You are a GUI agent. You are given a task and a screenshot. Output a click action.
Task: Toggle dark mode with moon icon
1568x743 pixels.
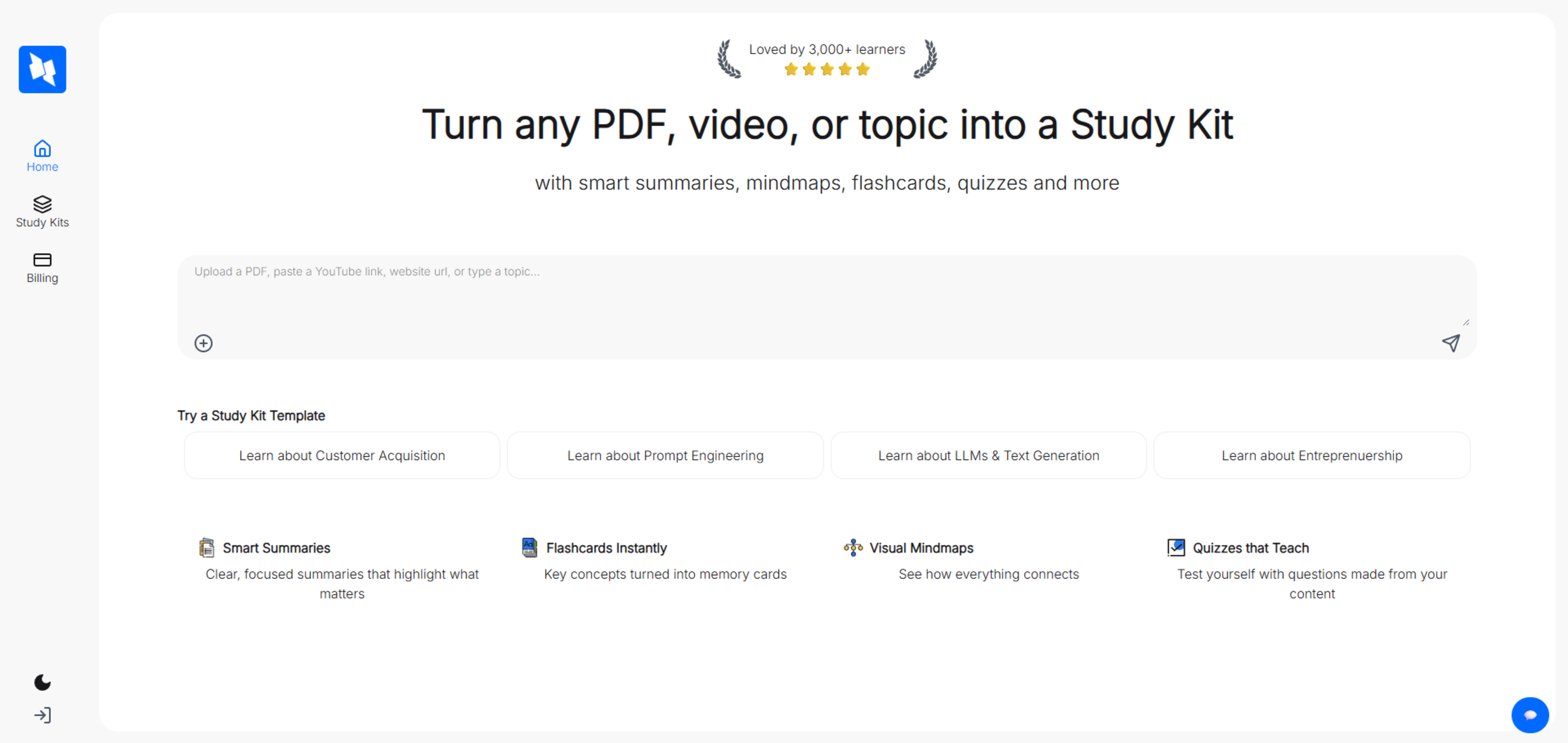coord(42,682)
